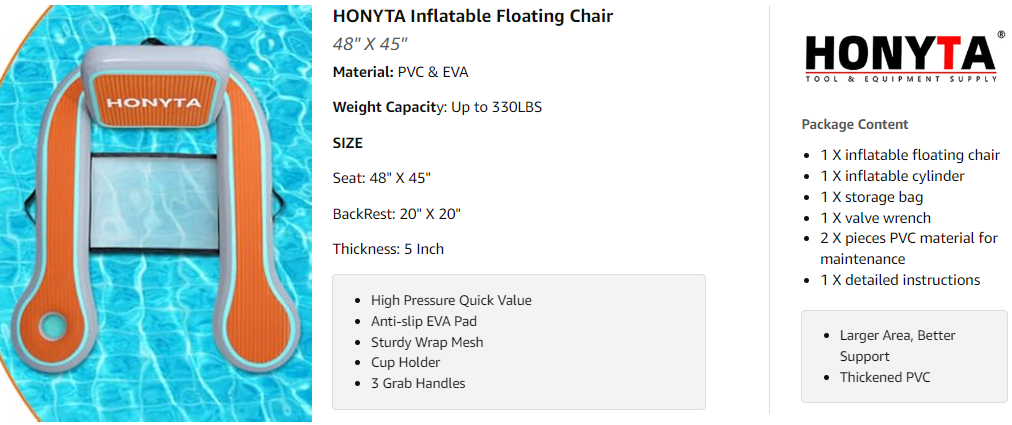Click the 48" X 45" size subtitle

(370, 44)
